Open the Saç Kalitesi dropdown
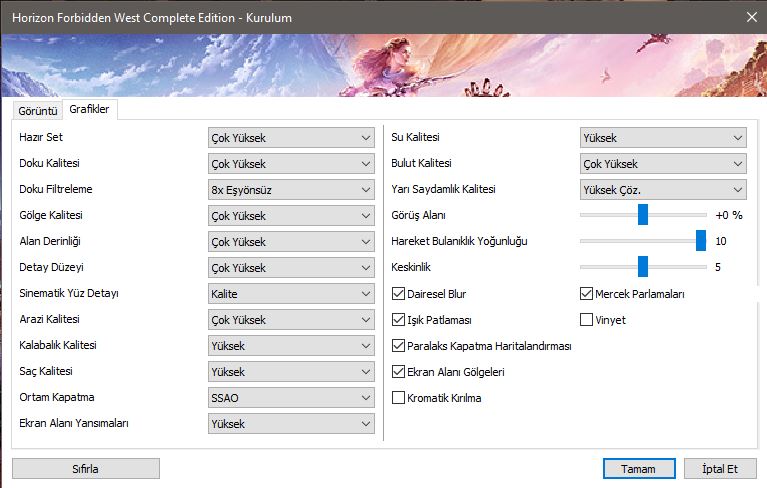This screenshot has width=767, height=488. 291,372
